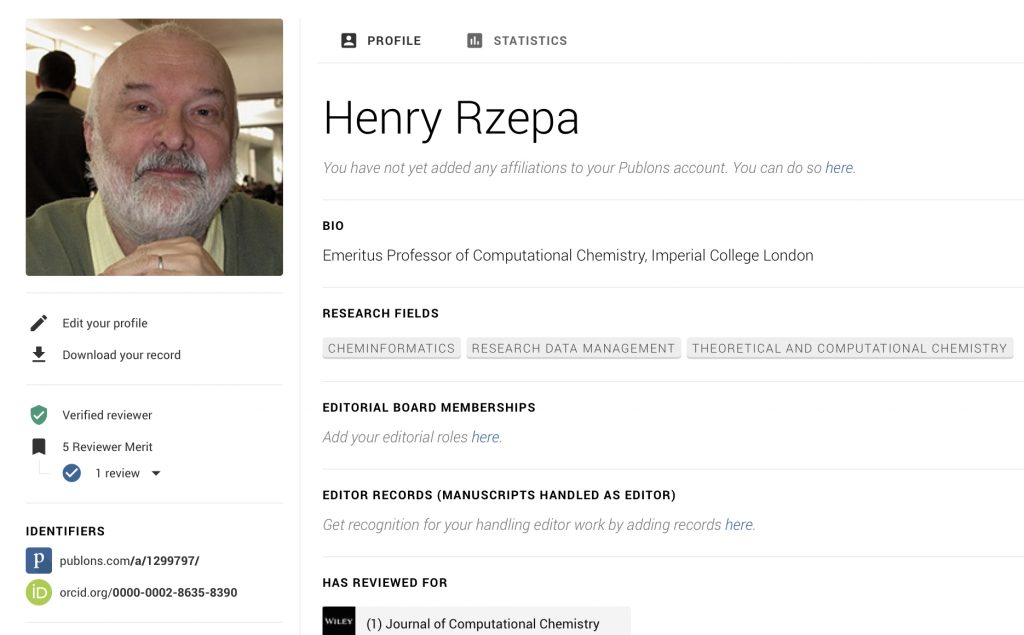Click 'here' link to add editorial roles
The width and height of the screenshot is (1024, 635).
point(485,437)
